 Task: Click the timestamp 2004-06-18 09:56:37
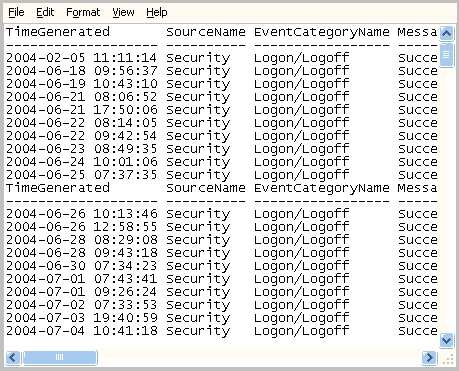81,71
